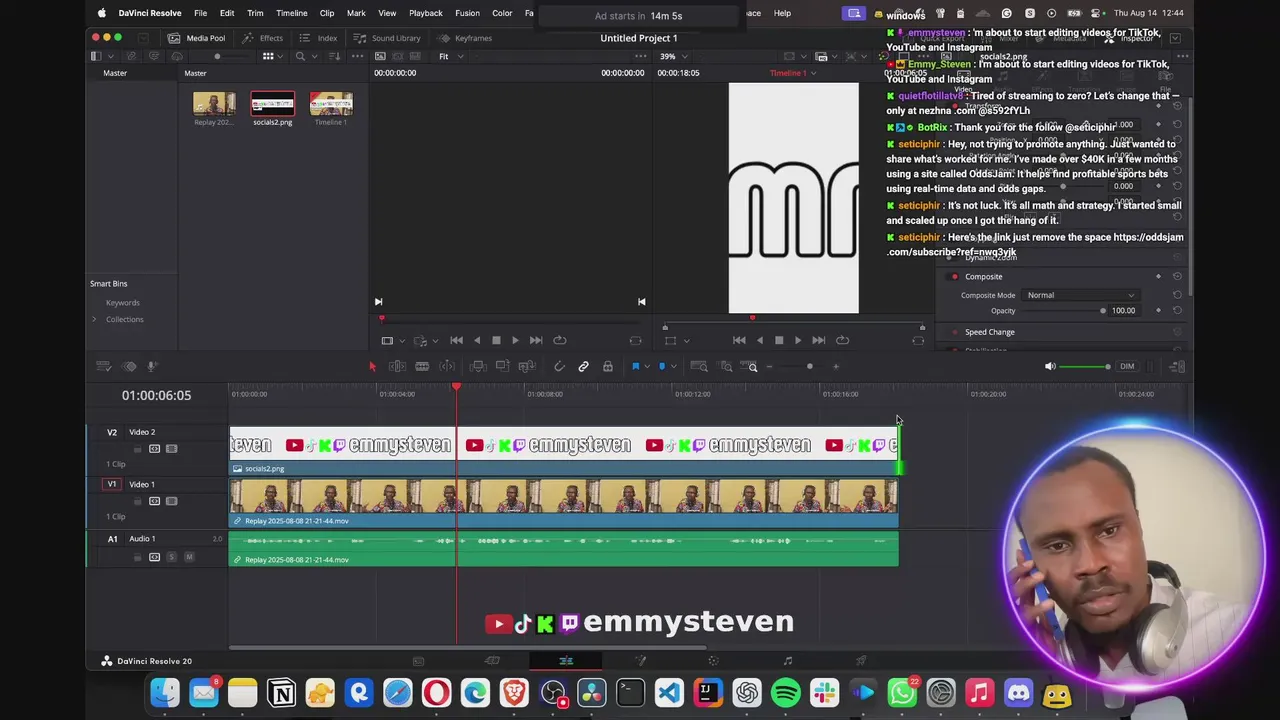Reset the Composite section
This screenshot has width=1280, height=720.
click(x=1177, y=277)
